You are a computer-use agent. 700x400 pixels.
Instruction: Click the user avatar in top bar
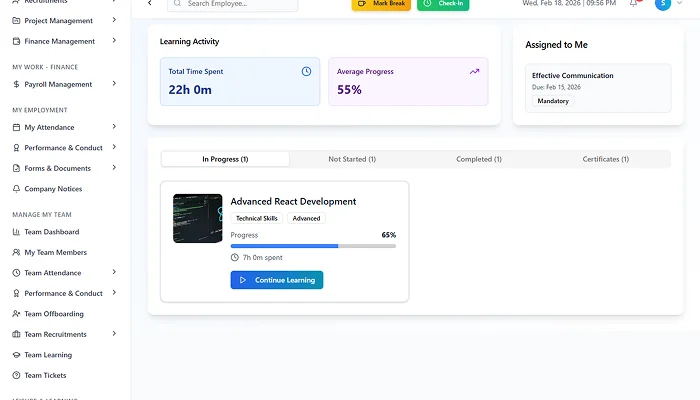[x=663, y=4]
